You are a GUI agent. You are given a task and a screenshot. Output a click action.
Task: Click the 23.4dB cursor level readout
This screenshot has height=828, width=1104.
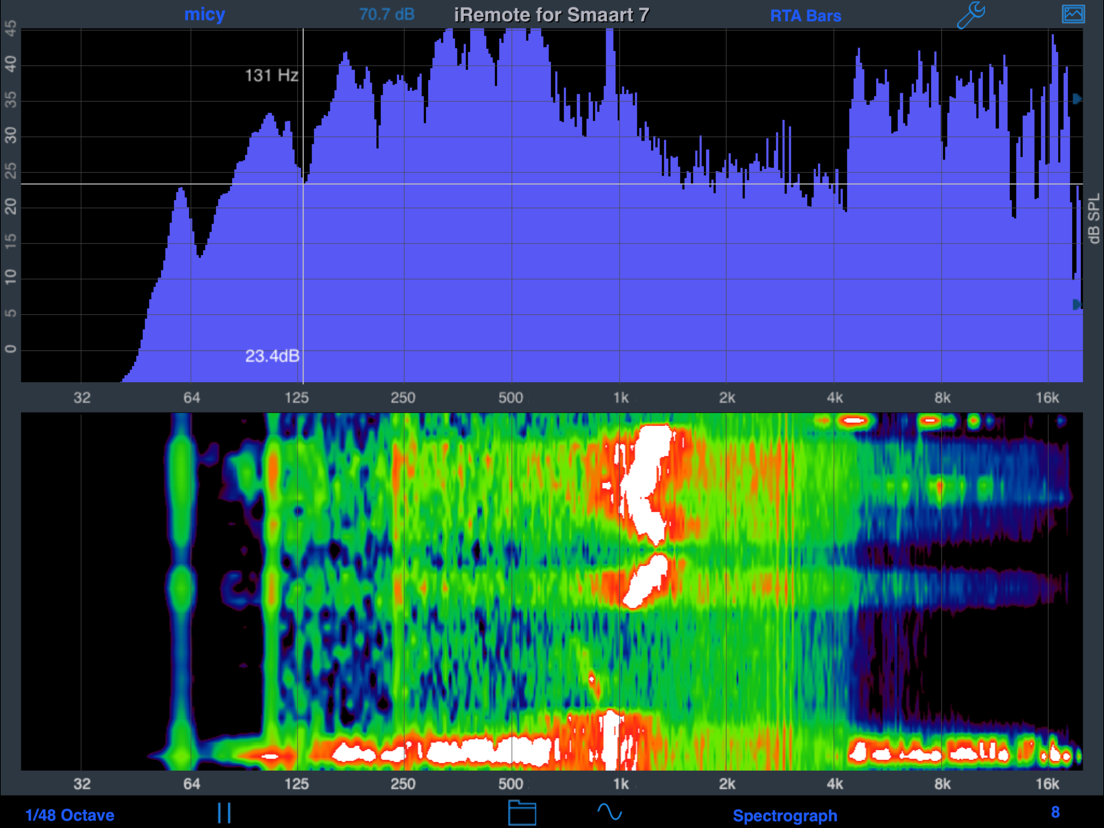pyautogui.click(x=273, y=355)
